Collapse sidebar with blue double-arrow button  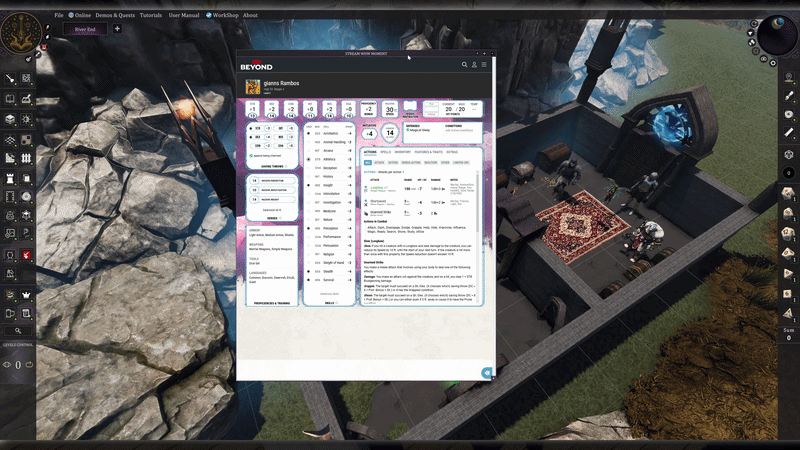(x=487, y=373)
